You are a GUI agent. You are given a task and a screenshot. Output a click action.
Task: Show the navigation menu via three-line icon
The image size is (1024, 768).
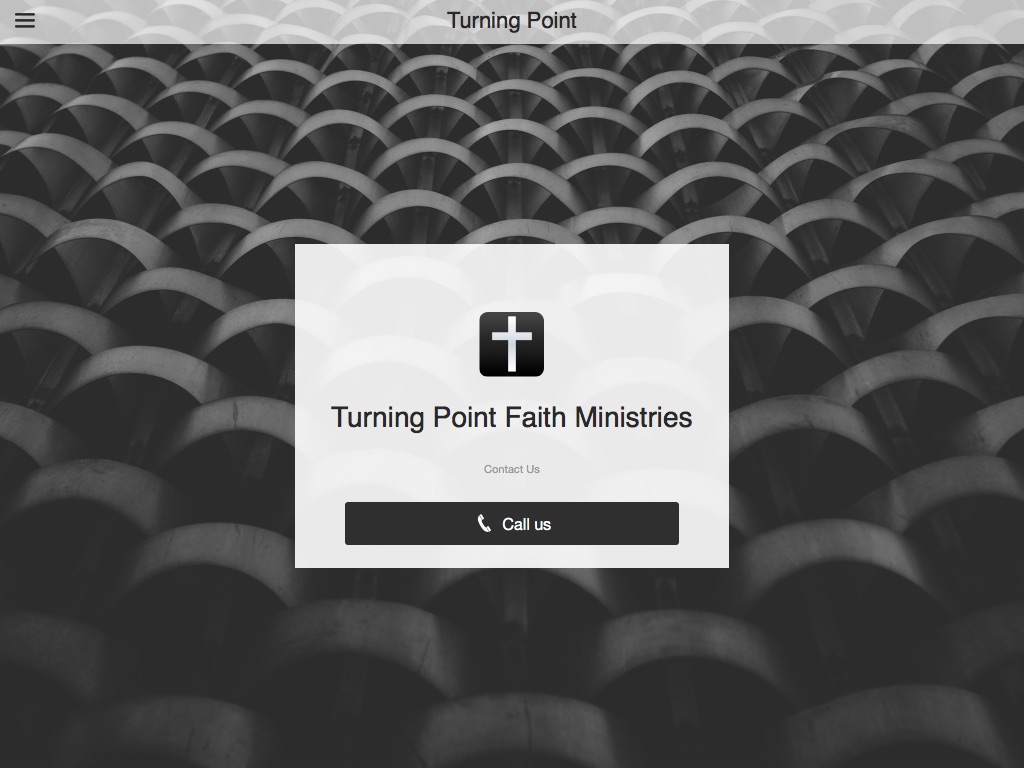coord(25,20)
